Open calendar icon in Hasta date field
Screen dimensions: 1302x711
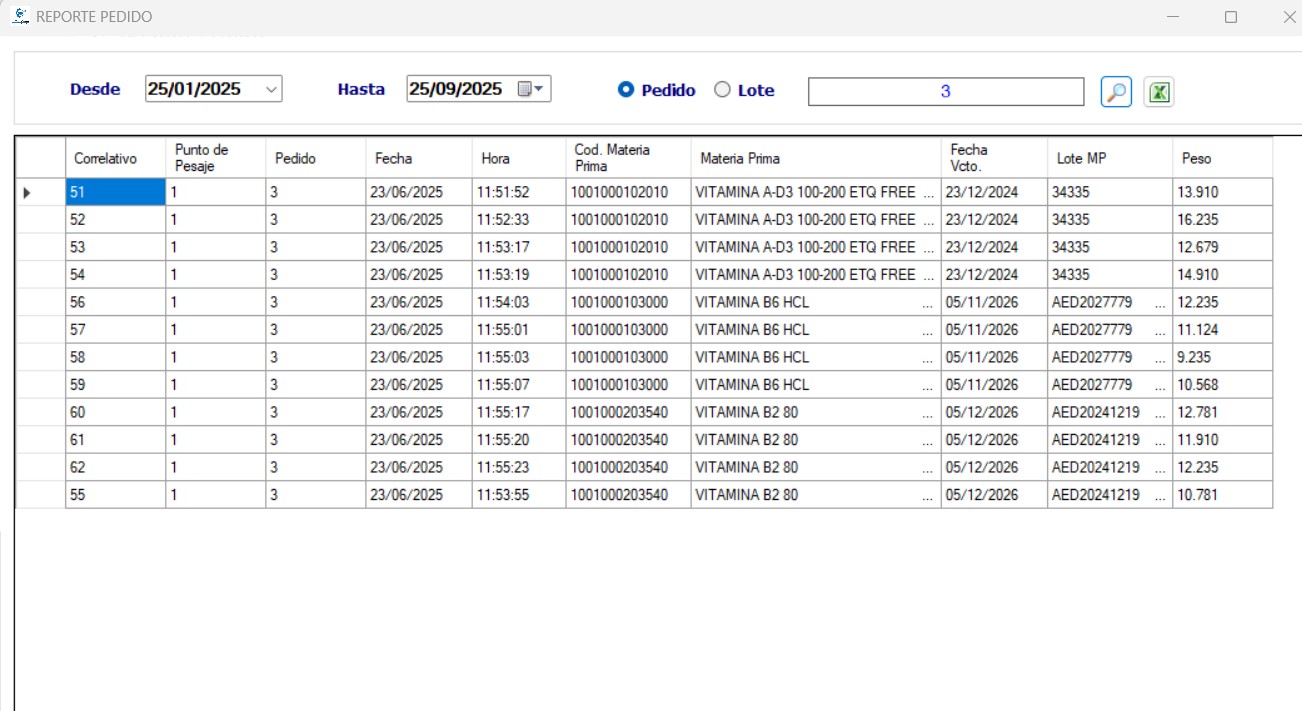525,89
